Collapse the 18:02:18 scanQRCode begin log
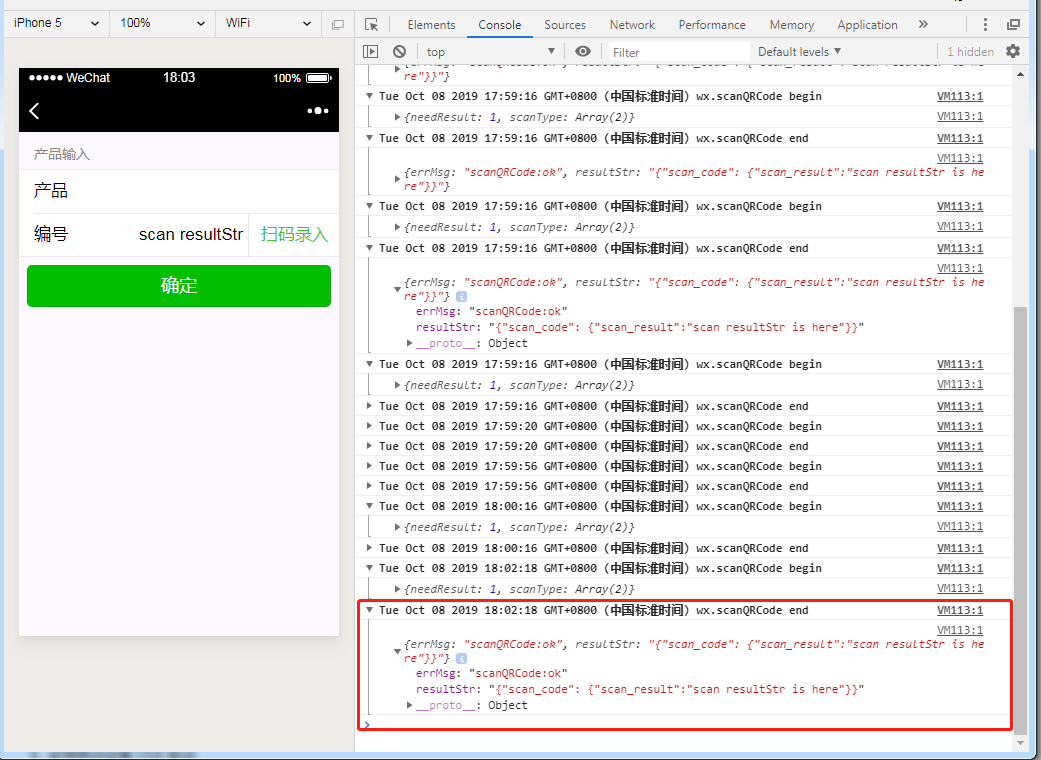 tap(370, 568)
